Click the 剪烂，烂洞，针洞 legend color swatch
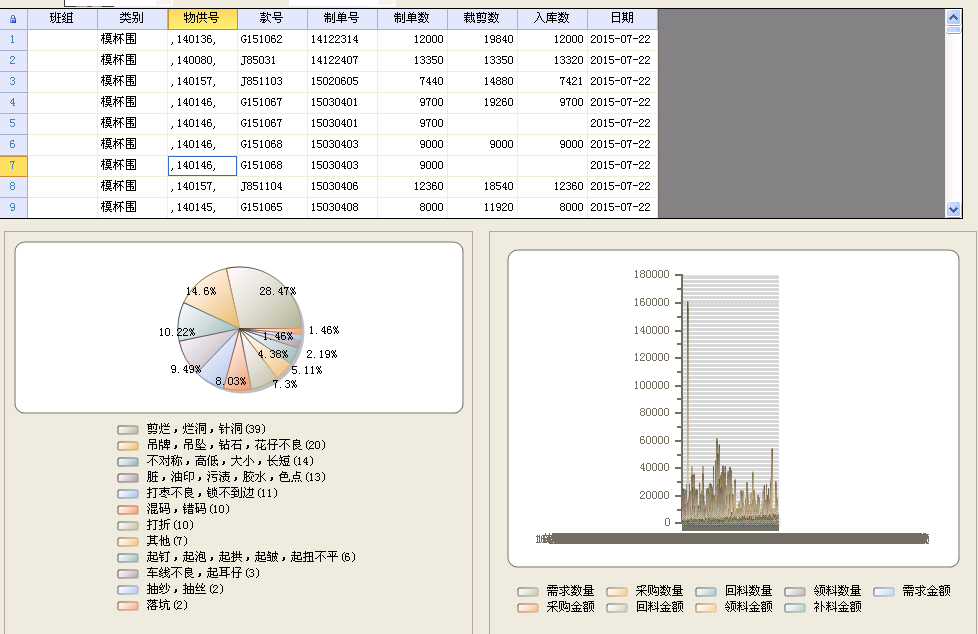978x634 pixels. [x=127, y=429]
